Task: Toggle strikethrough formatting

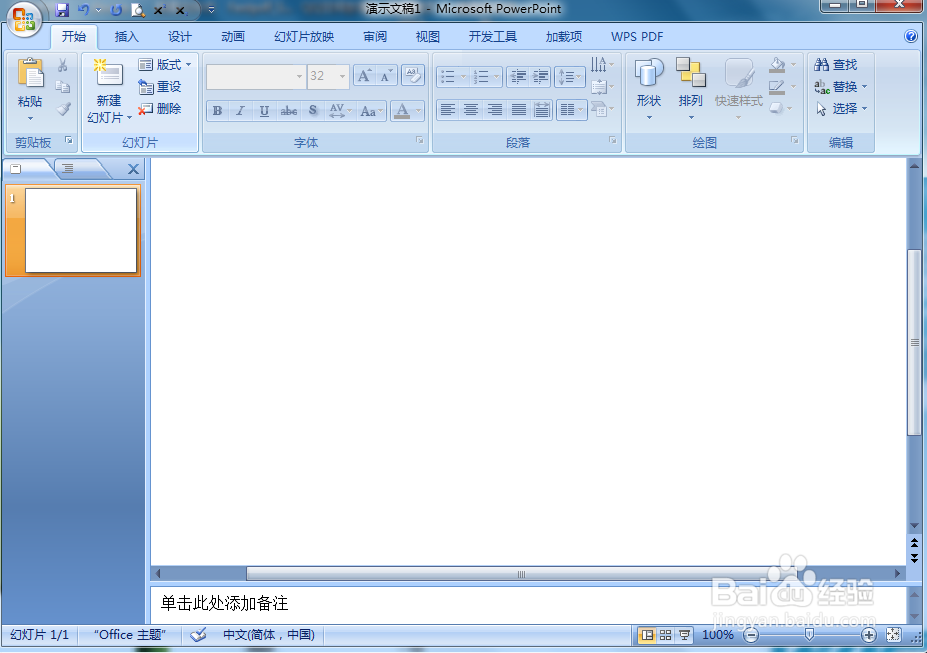Action: [x=289, y=111]
